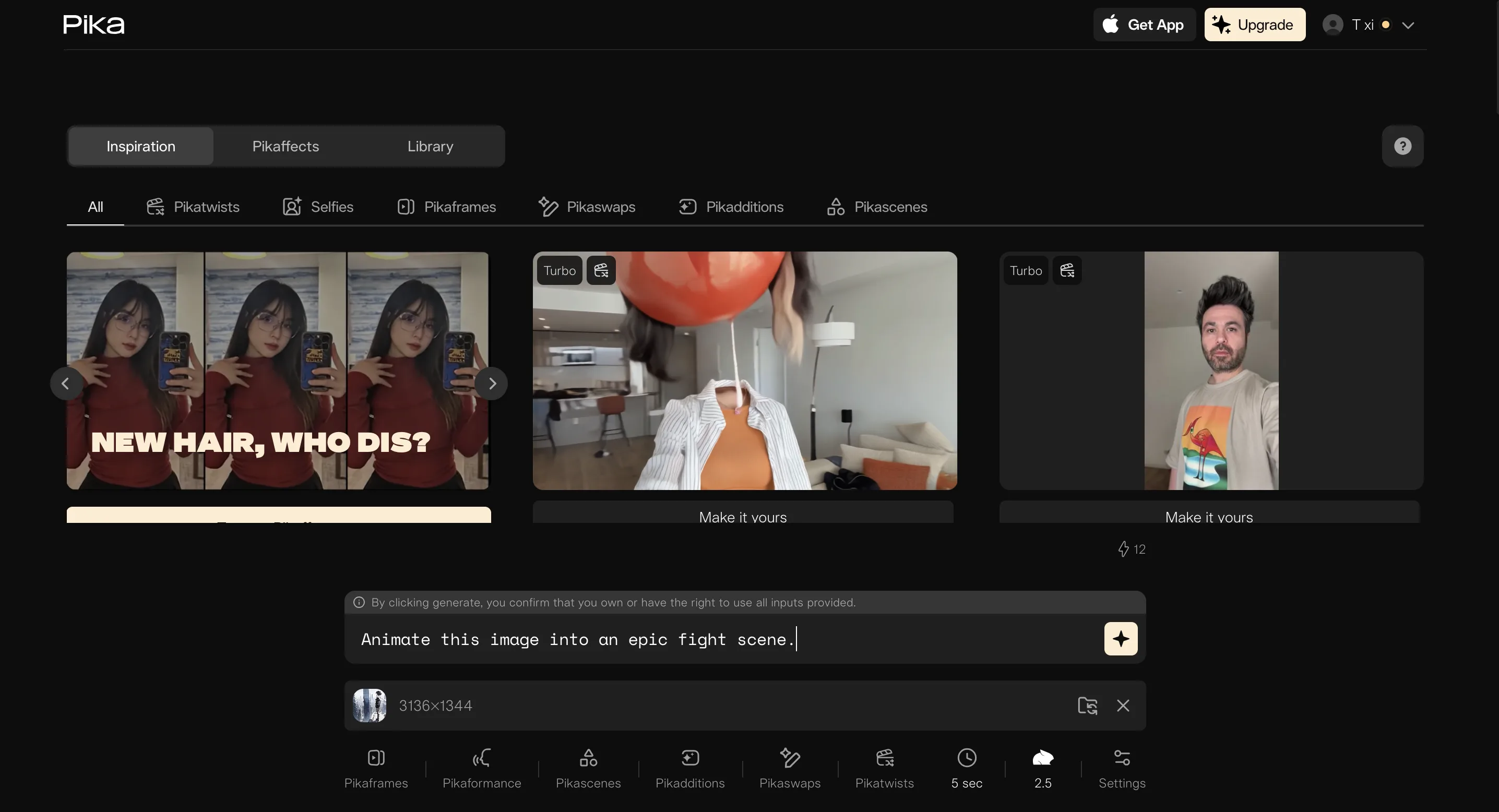Open the help question mark button
This screenshot has width=1499, height=812.
(1402, 146)
